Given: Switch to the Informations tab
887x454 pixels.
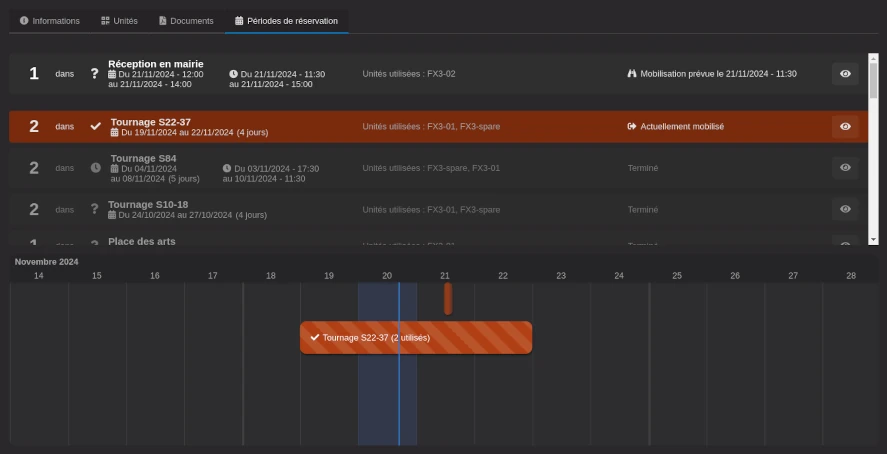Looking at the screenshot, I should (x=49, y=21).
